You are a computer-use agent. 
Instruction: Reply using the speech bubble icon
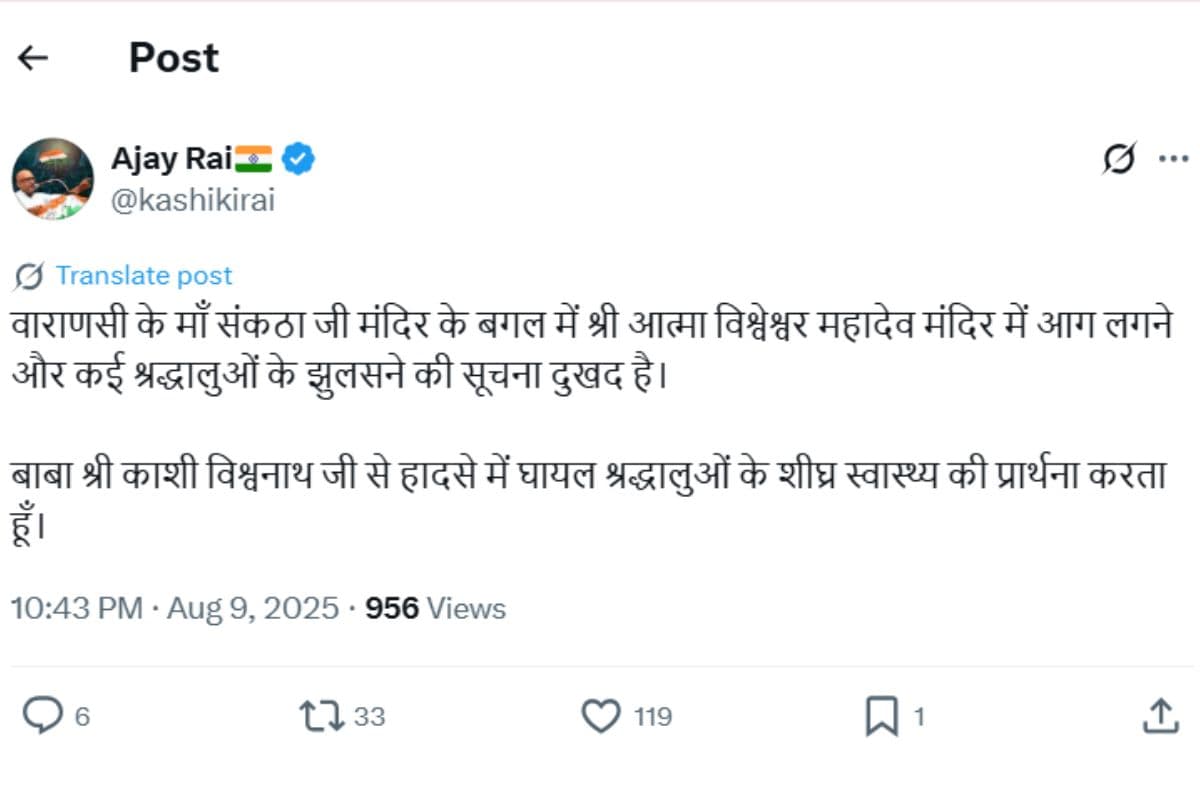click(x=43, y=716)
